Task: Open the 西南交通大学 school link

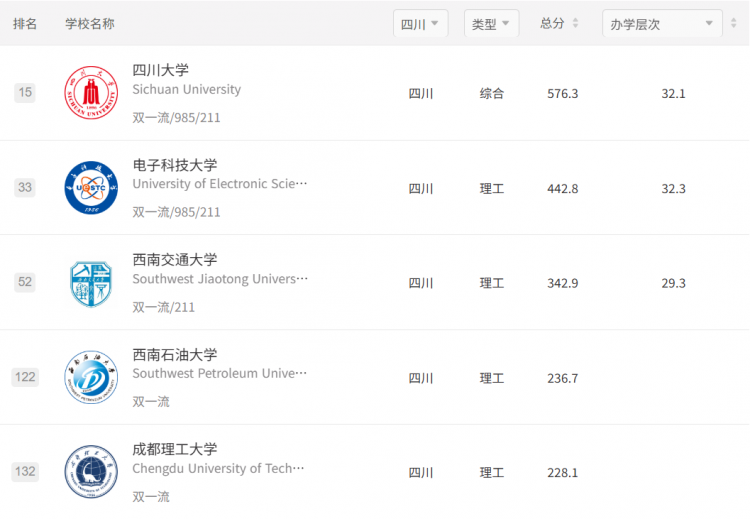Action: 175,260
